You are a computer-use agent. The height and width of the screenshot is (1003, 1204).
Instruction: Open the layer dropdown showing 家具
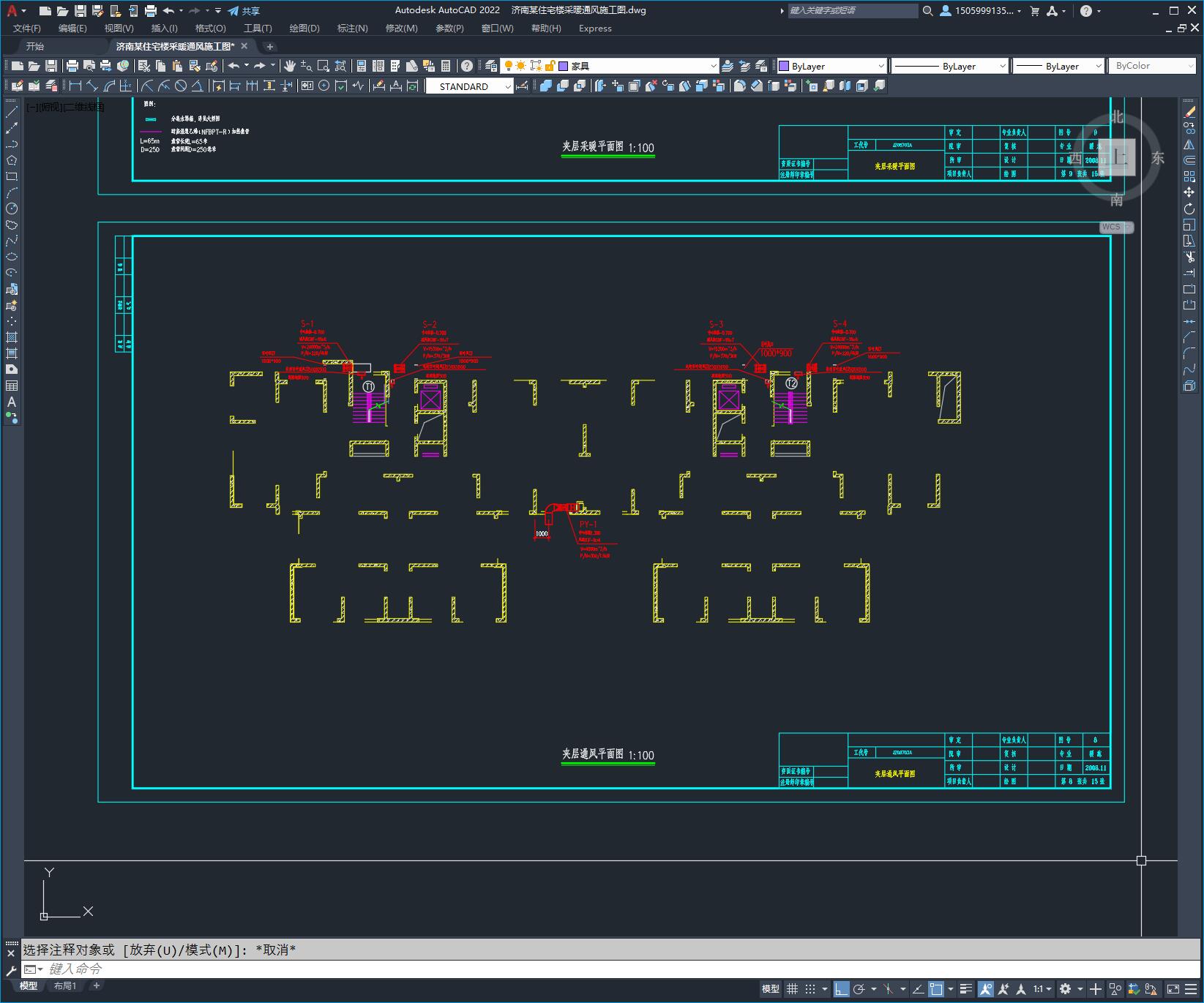pyautogui.click(x=610, y=66)
